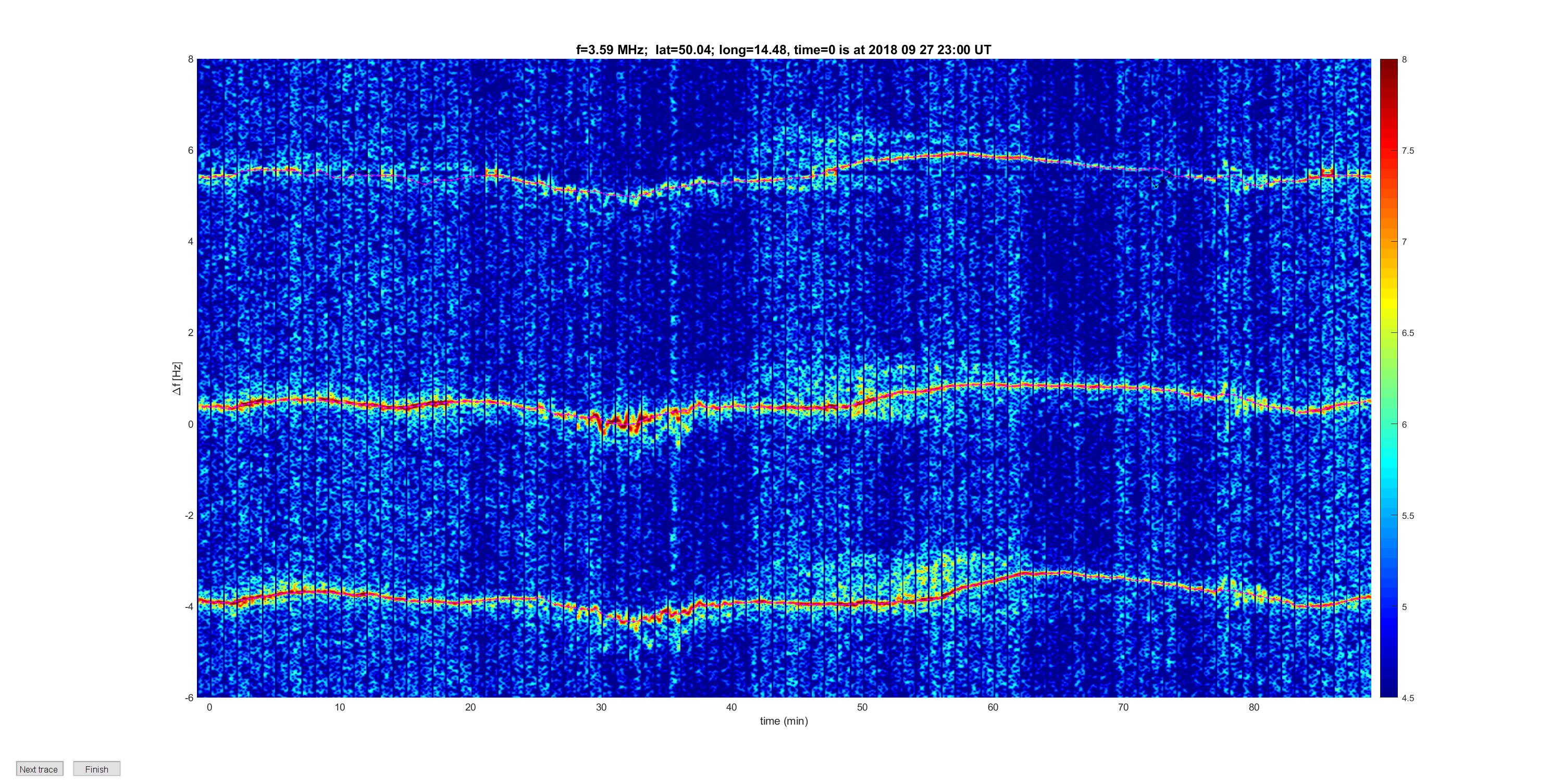Click the plot title starting with 'f=3.59 MHz'
Screen dimensions: 1563x784
(783, 50)
